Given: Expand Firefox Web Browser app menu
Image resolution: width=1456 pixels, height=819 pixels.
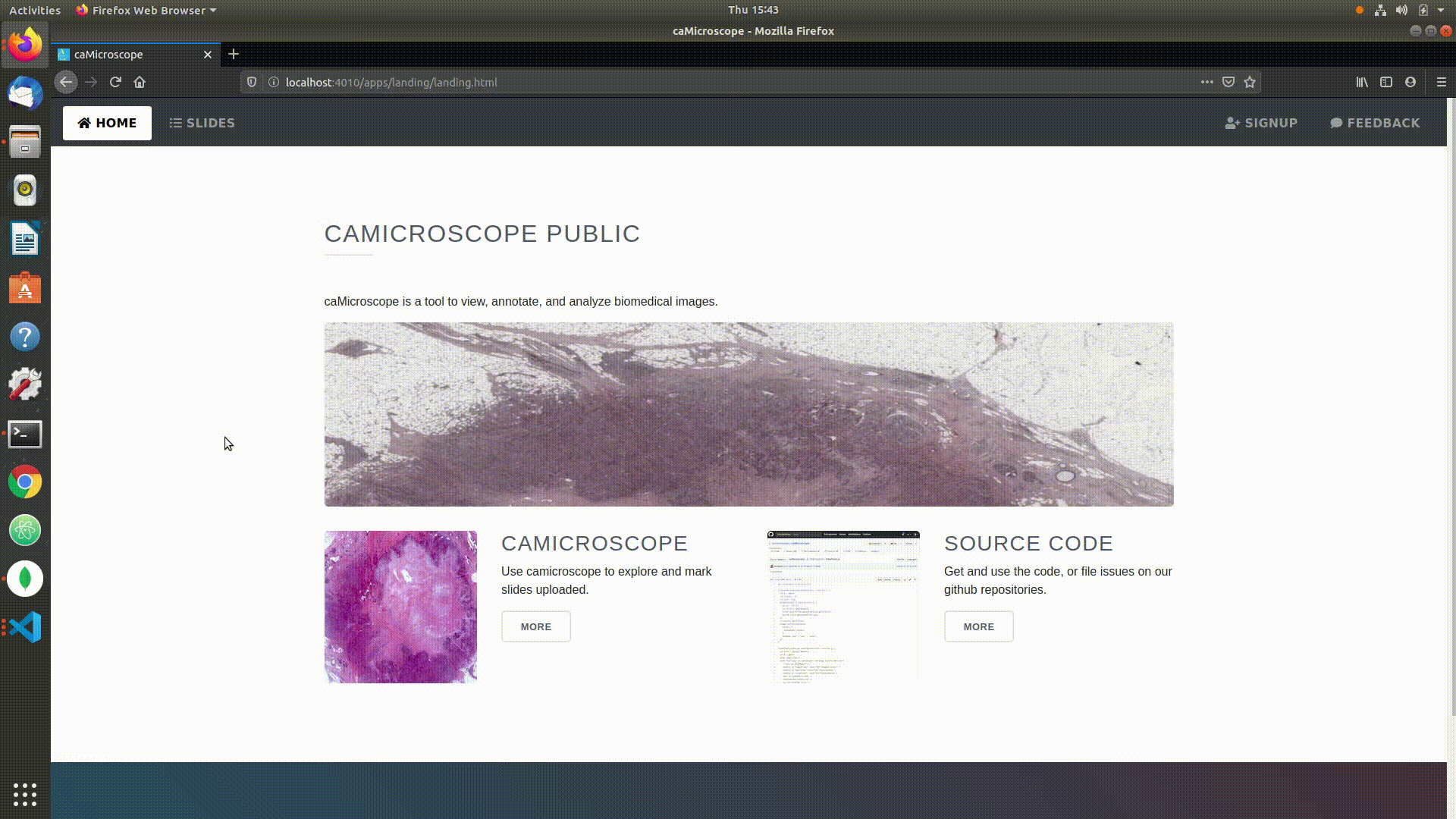Looking at the screenshot, I should (147, 10).
